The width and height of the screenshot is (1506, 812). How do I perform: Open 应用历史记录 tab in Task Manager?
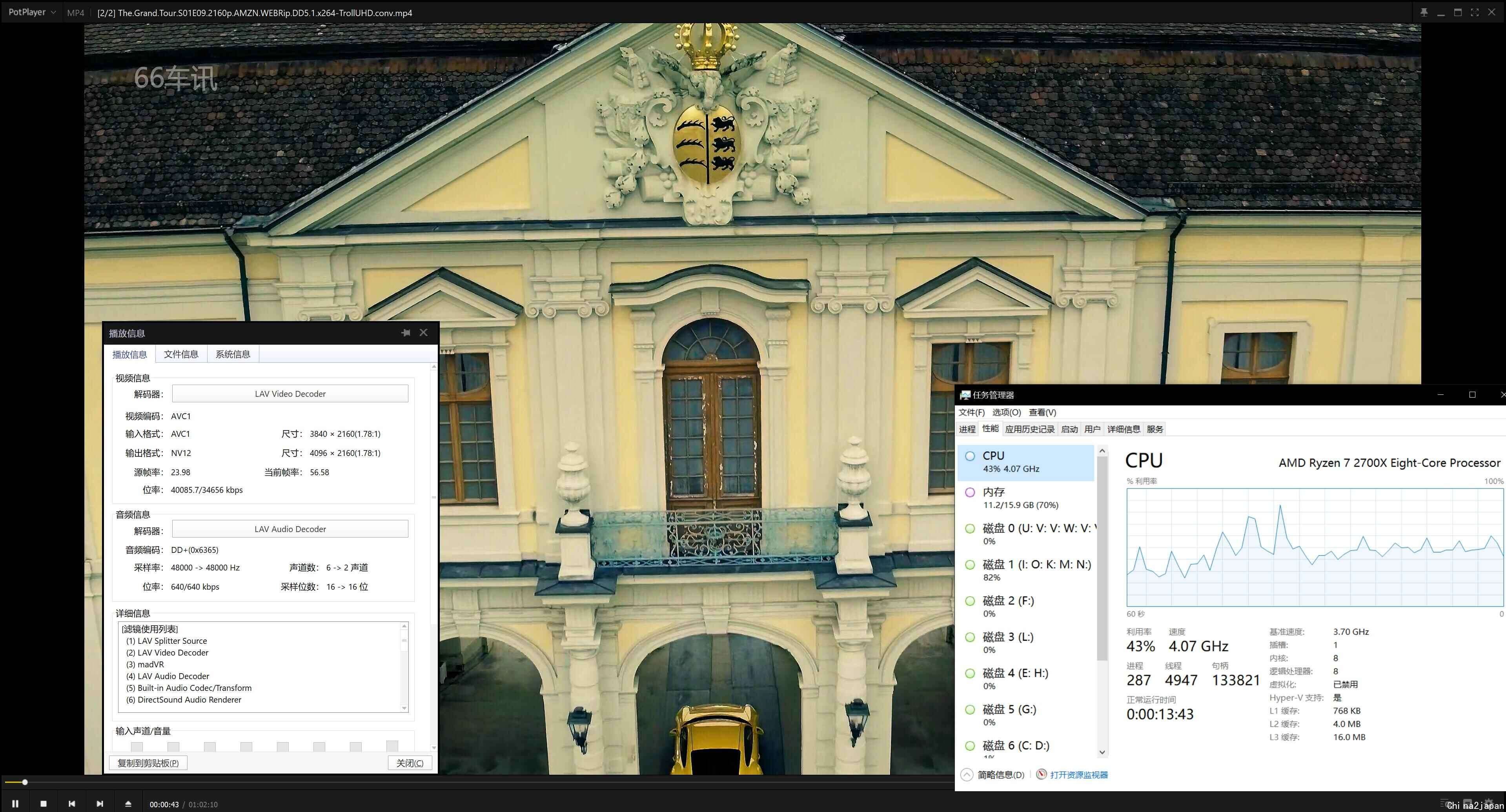[1029, 429]
